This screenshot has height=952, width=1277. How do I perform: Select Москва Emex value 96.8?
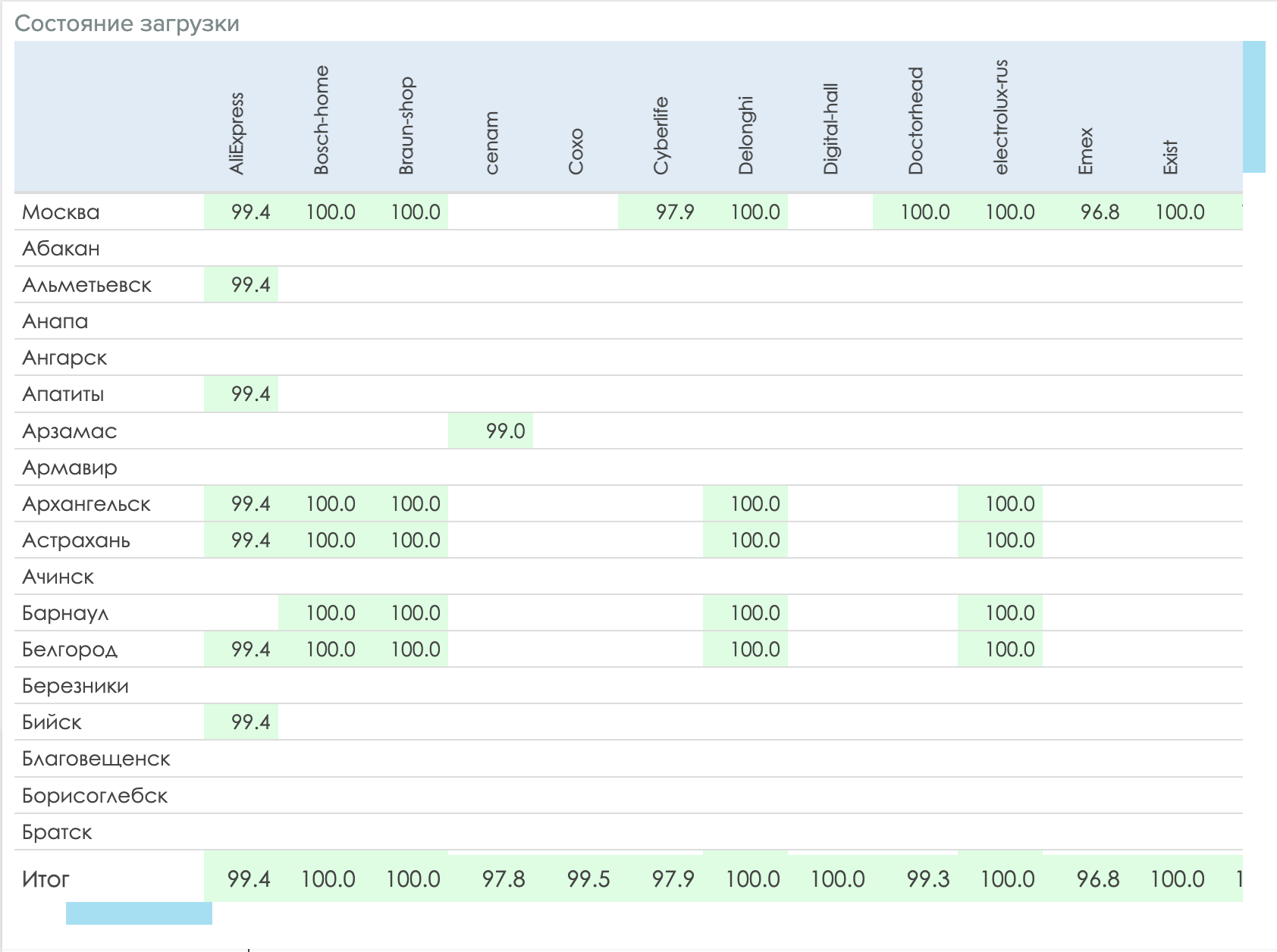click(x=1100, y=212)
